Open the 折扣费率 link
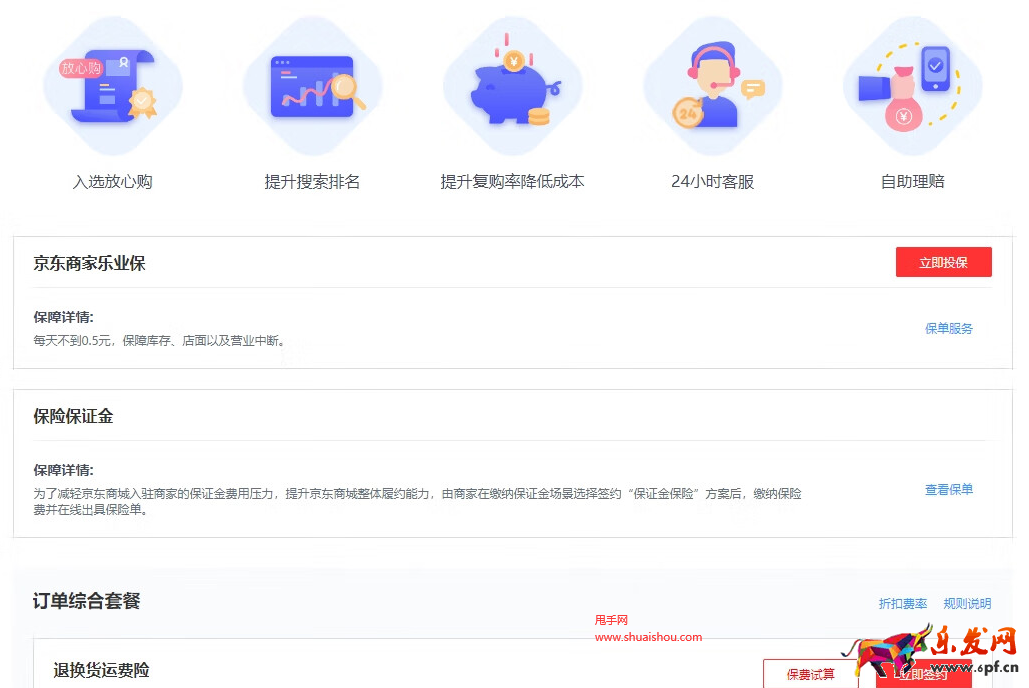The width and height of the screenshot is (1029, 688). pos(903,603)
